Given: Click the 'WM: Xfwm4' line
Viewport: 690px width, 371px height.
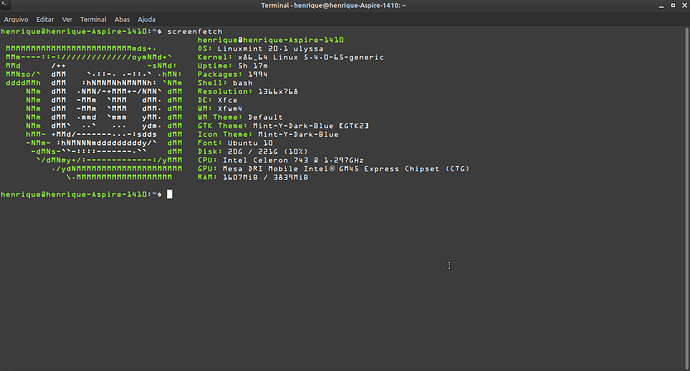Looking at the screenshot, I should click(x=220, y=109).
